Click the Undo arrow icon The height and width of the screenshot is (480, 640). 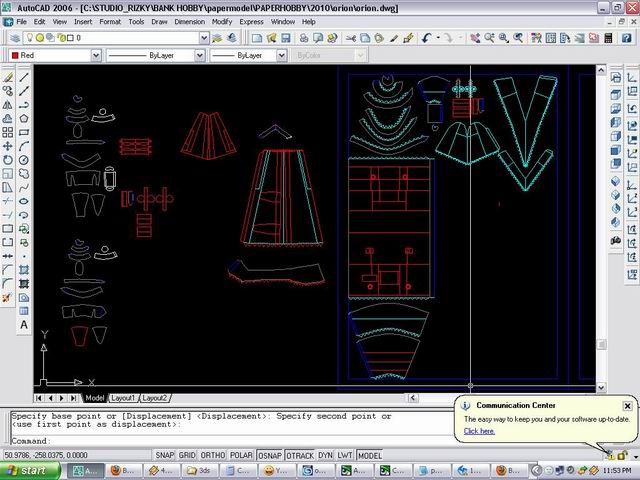[427, 38]
